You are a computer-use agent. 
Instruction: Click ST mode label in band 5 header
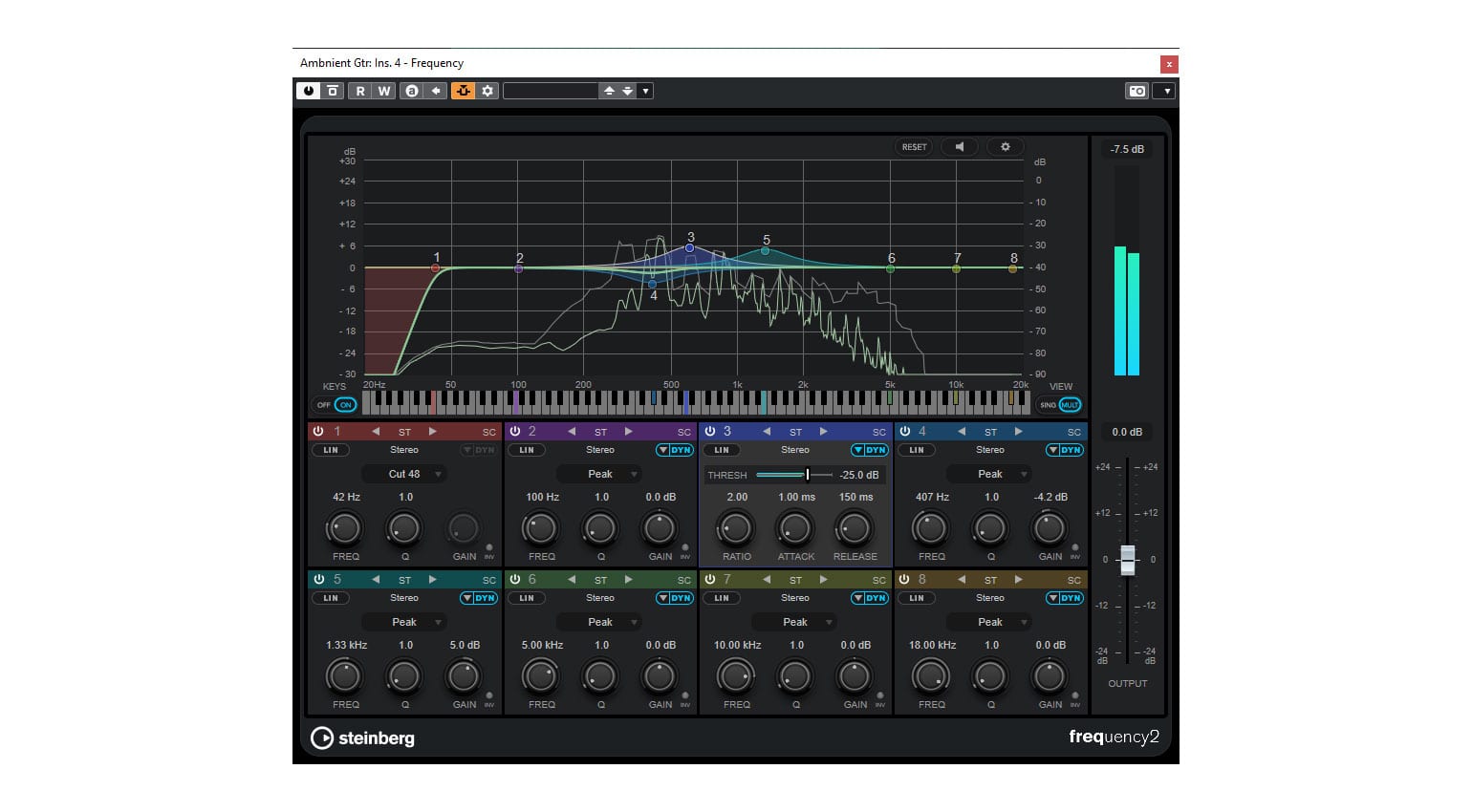pyautogui.click(x=404, y=581)
